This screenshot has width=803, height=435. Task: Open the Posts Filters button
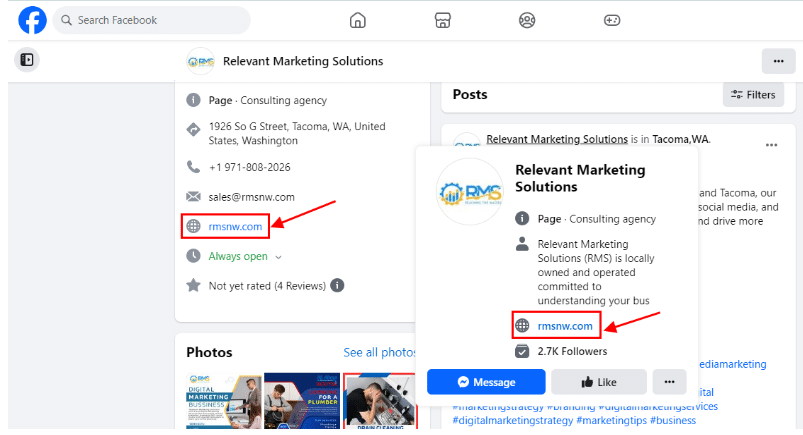753,95
